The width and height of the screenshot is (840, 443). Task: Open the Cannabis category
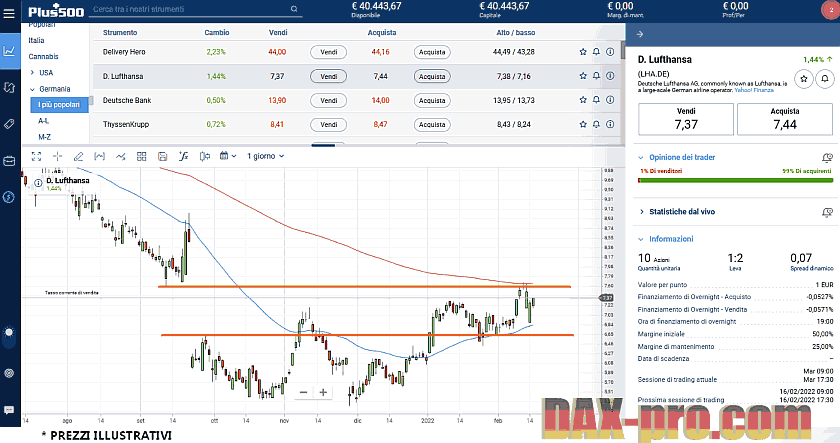43,56
